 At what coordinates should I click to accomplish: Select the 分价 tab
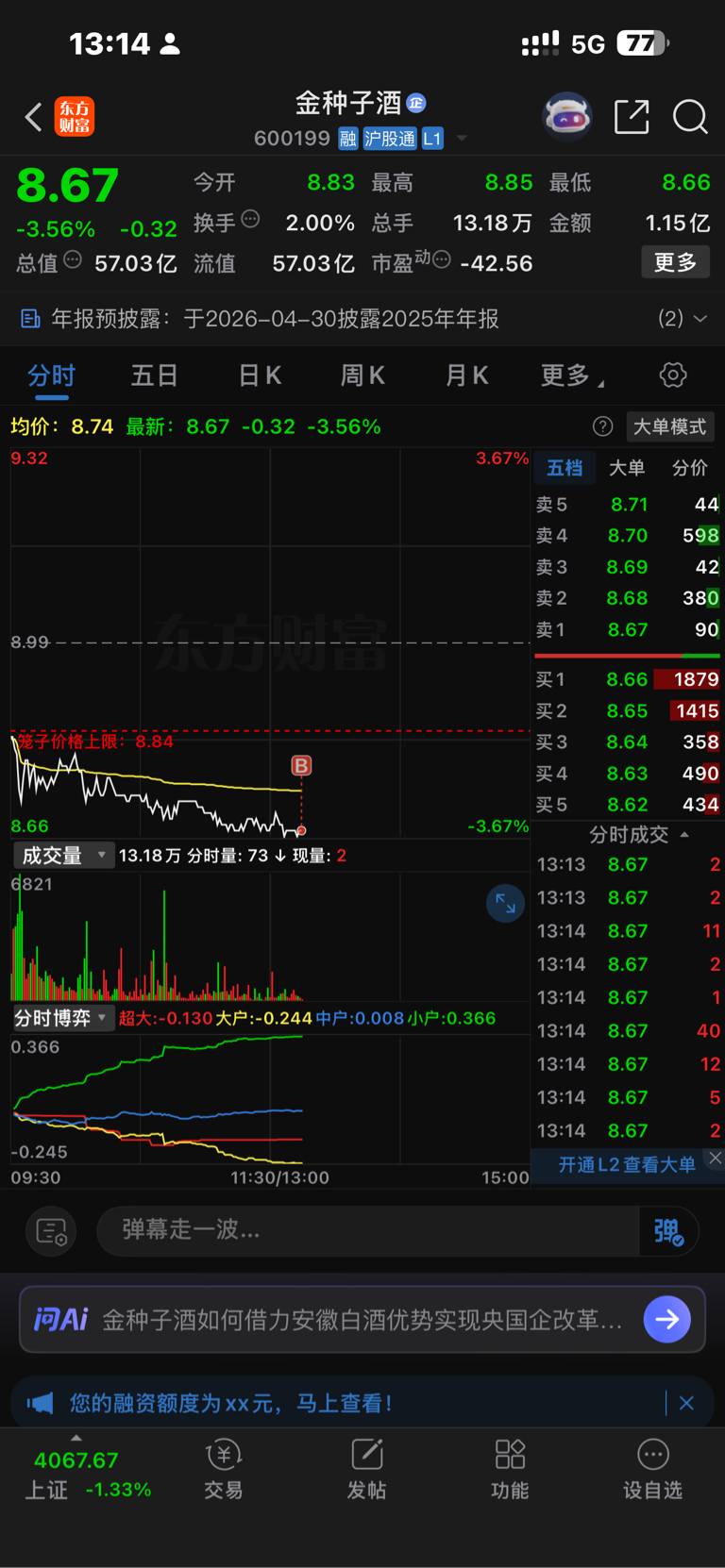coord(690,468)
